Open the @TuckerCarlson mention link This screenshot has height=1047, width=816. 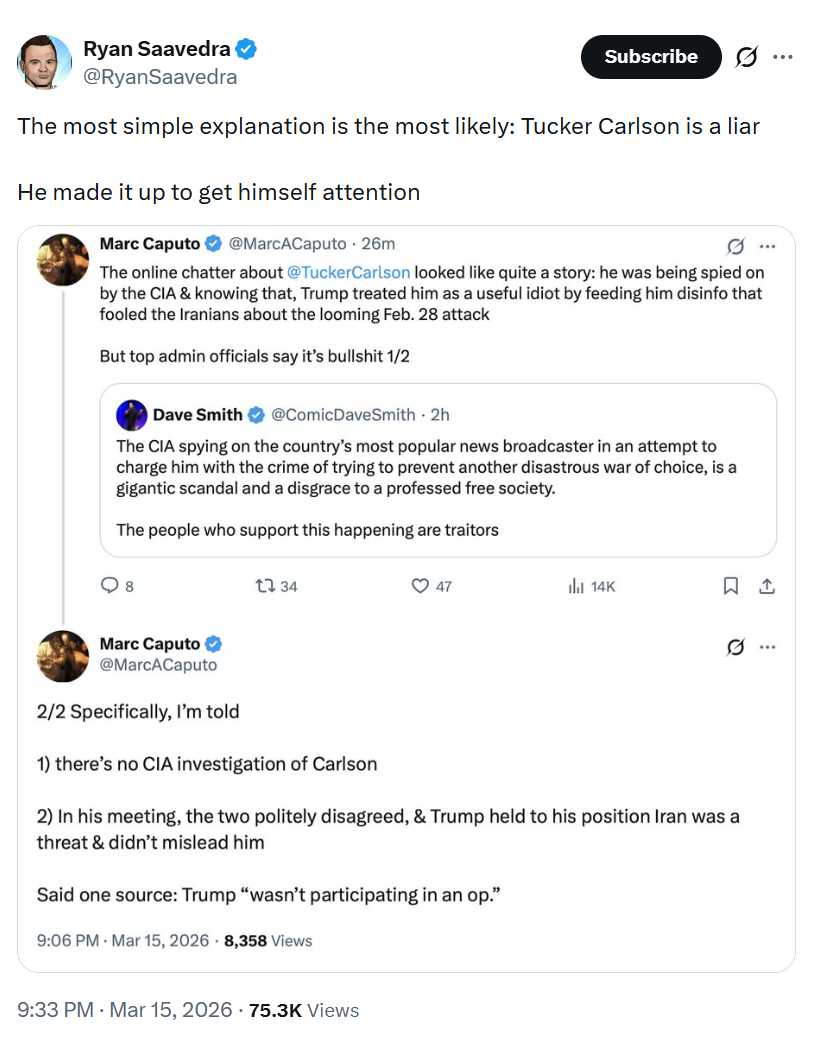[x=348, y=272]
